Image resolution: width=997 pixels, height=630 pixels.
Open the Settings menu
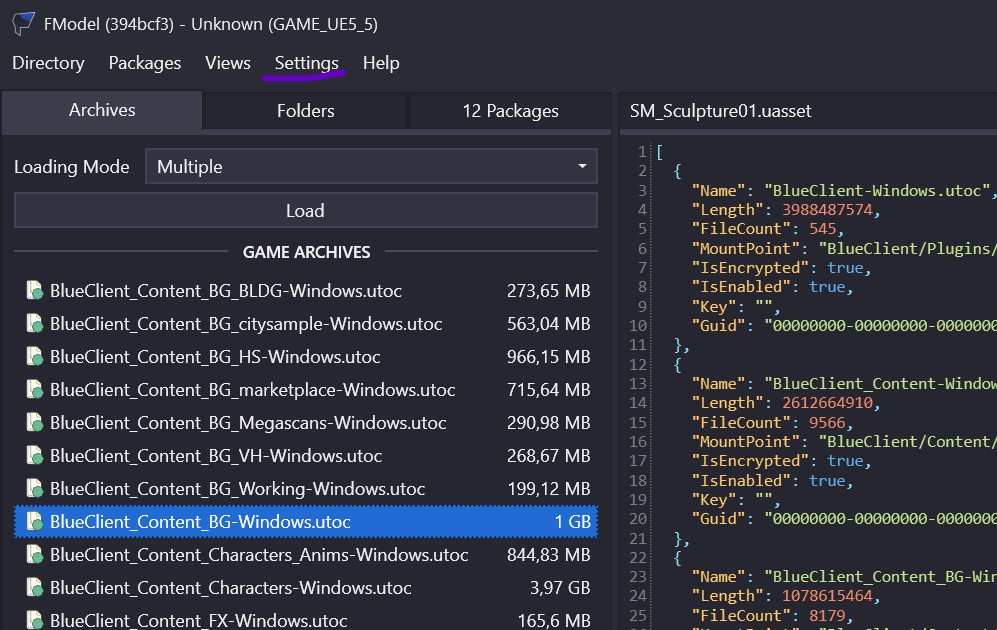[x=306, y=63]
